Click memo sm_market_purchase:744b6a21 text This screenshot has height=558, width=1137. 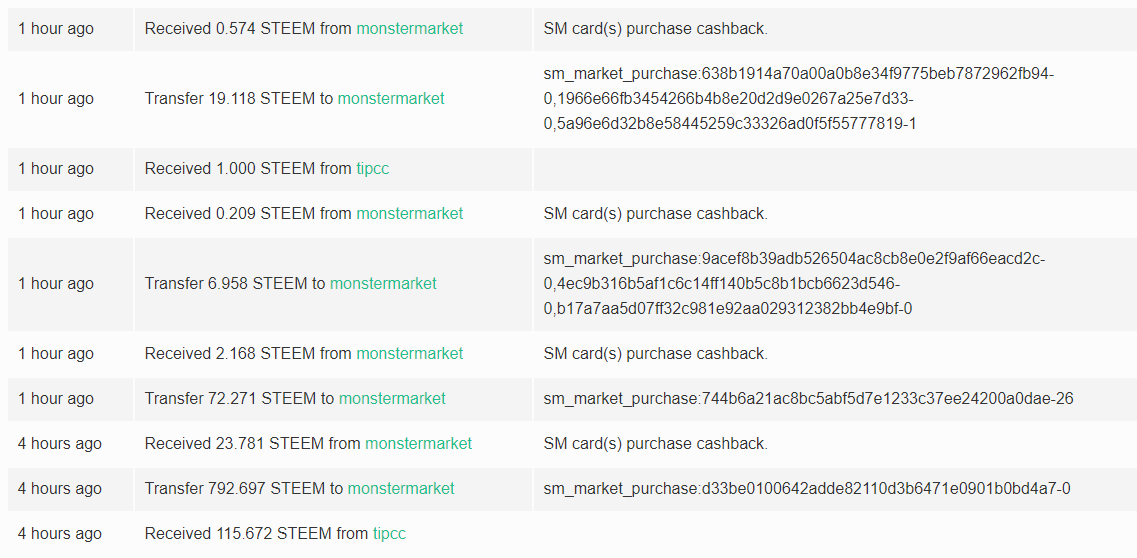coord(809,399)
